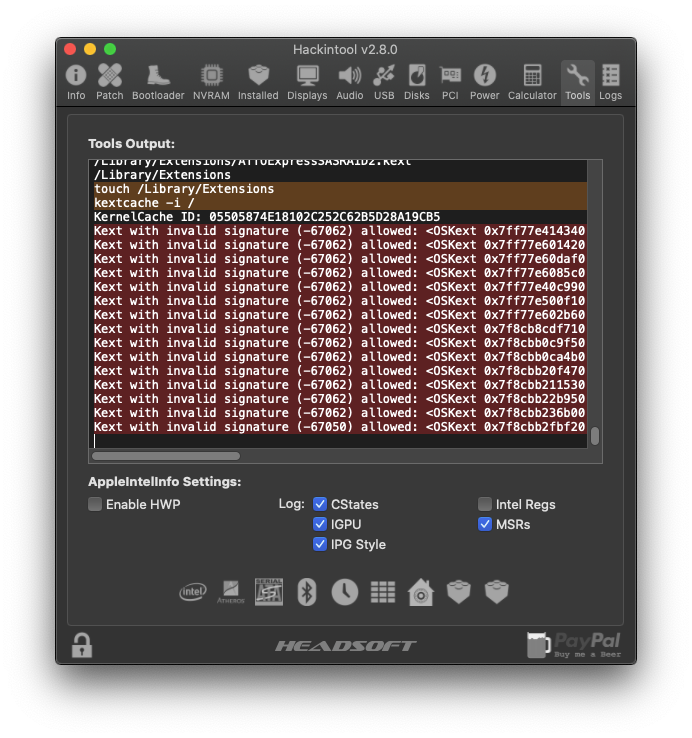Click the clock tool icon
Image resolution: width=692 pixels, height=738 pixels.
point(345,592)
